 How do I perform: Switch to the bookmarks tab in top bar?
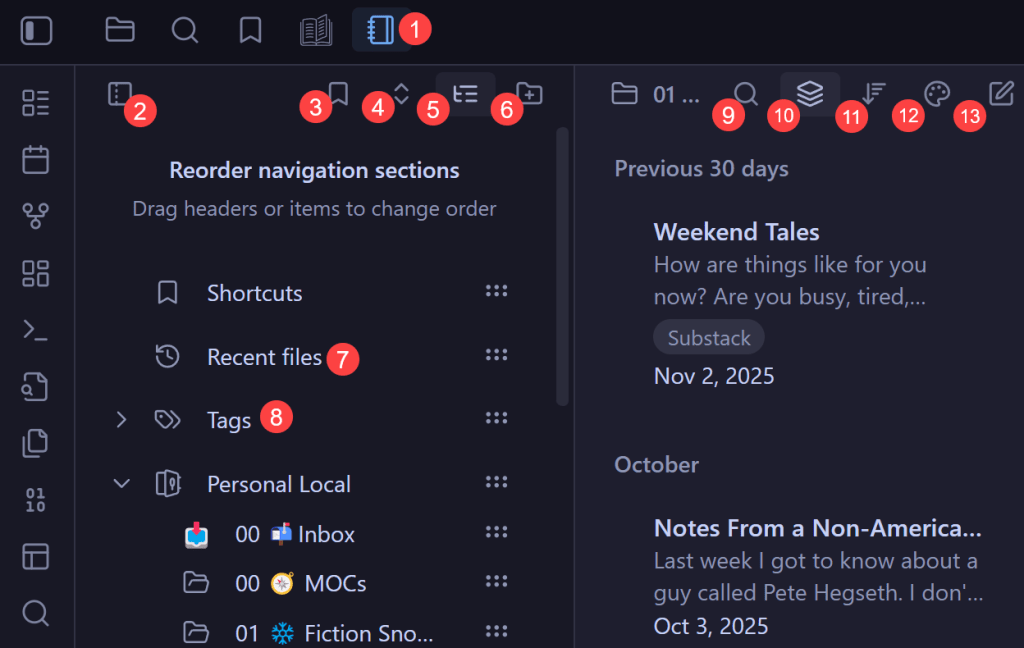(x=250, y=30)
